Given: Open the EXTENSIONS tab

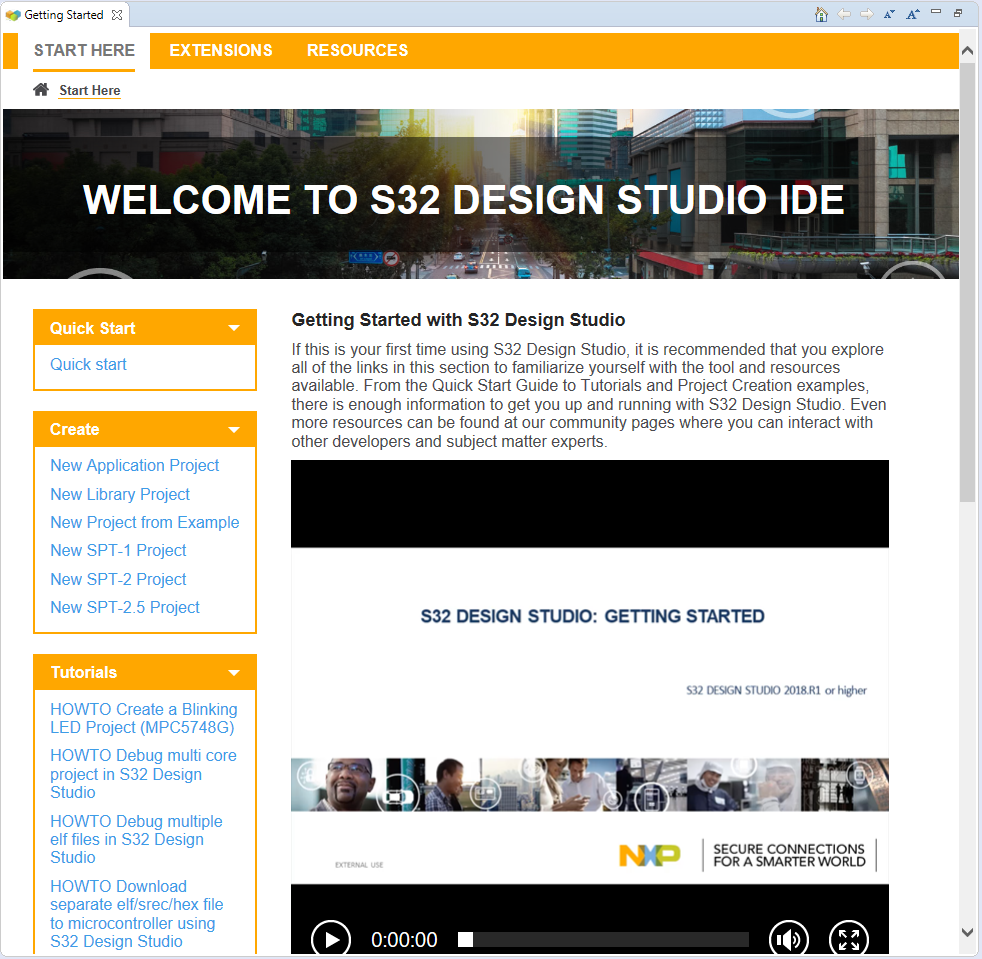Looking at the screenshot, I should pos(221,50).
